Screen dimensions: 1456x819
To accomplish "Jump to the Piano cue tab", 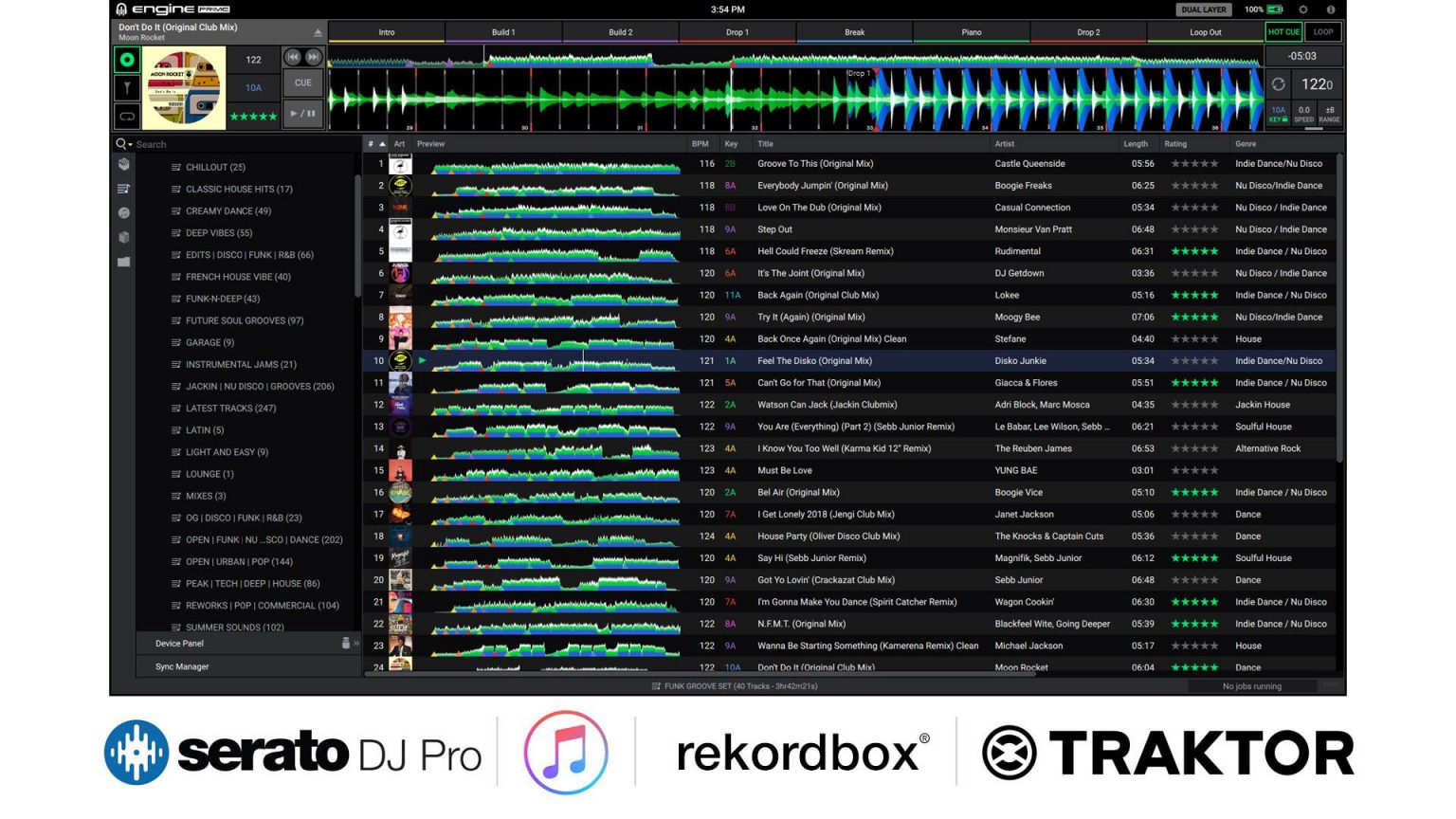I will [972, 32].
